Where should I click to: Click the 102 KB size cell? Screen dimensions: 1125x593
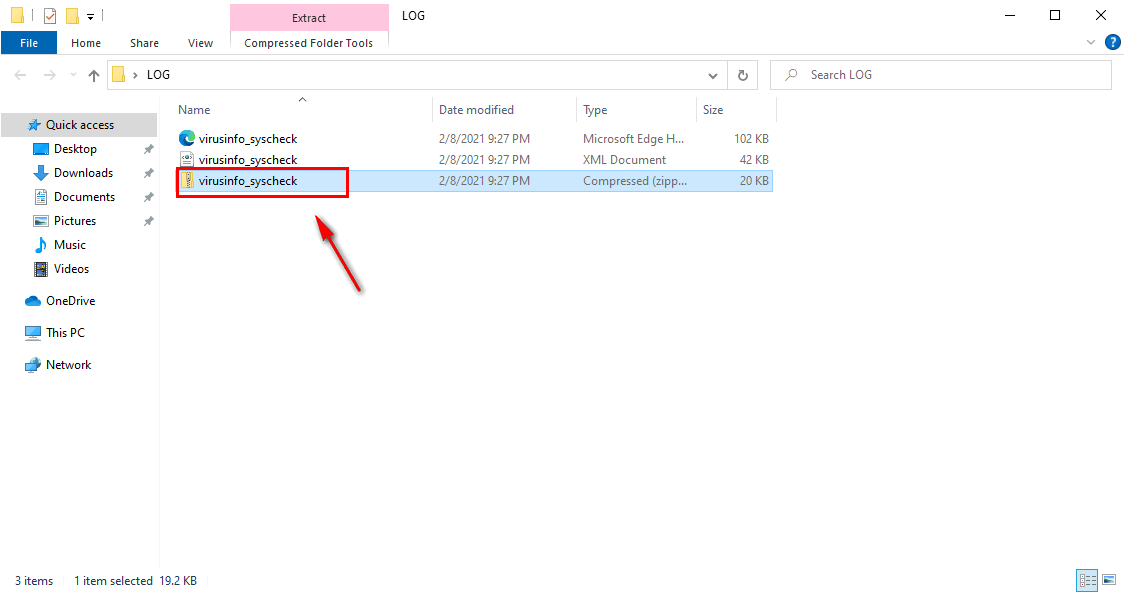coord(751,138)
